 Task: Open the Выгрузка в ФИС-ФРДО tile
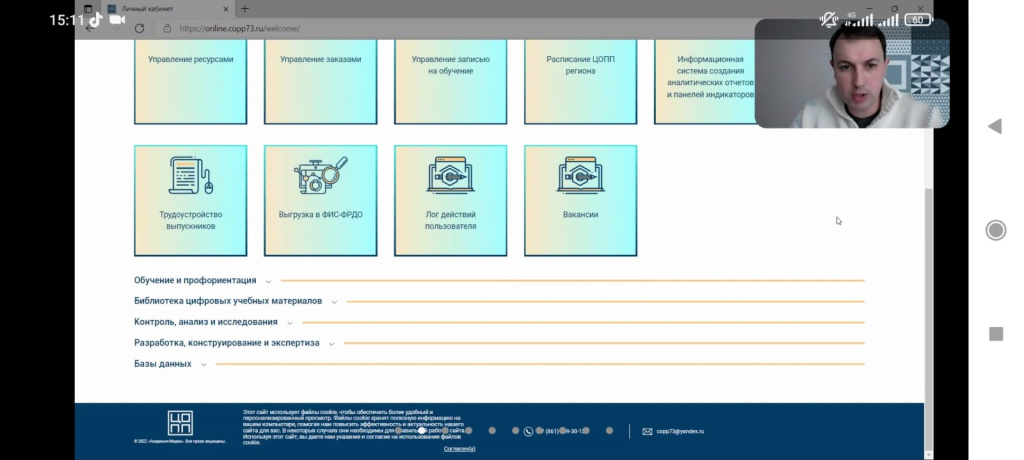coord(320,200)
